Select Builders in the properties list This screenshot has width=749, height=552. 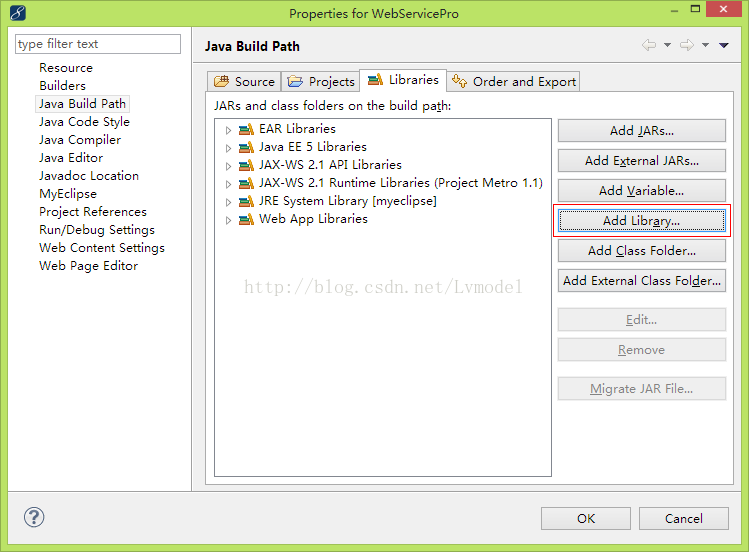click(x=63, y=86)
